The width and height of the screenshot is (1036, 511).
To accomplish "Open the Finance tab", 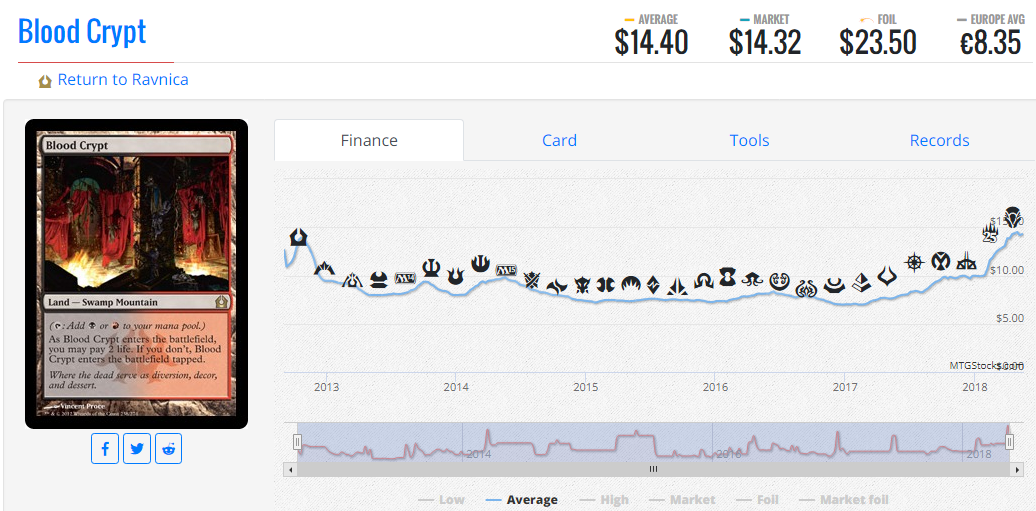I will pos(369,140).
